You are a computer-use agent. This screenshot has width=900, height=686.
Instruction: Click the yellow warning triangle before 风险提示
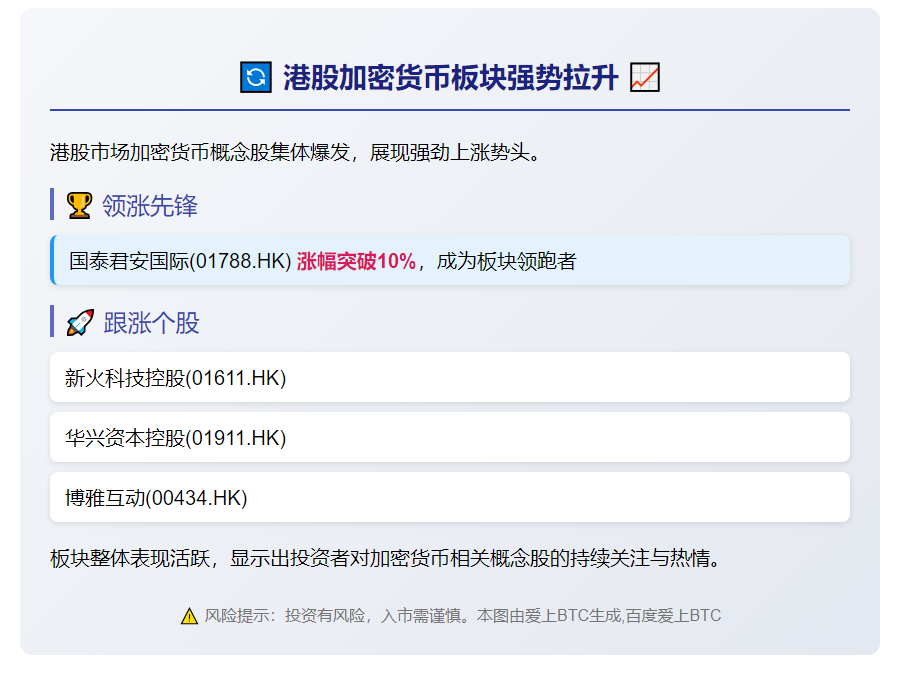(x=189, y=616)
